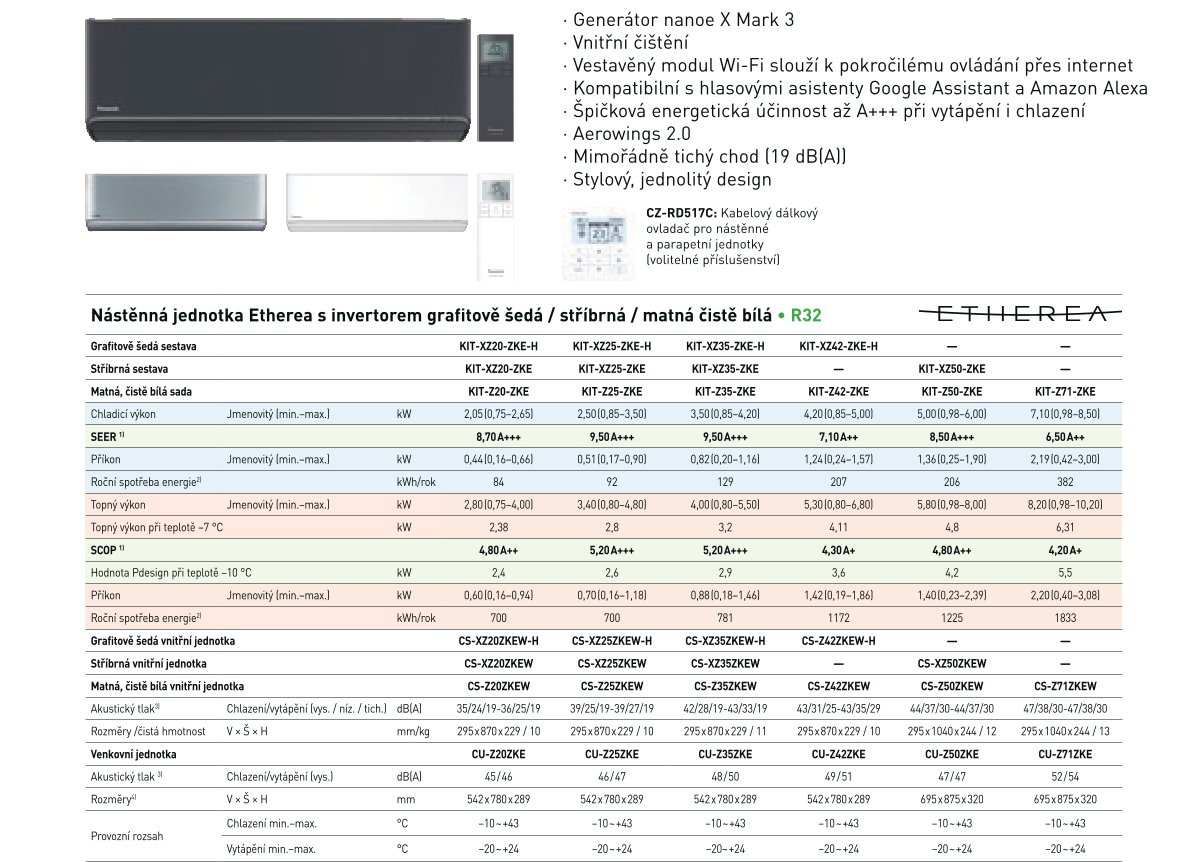Click 'Mimořádně tichý chod (19 dB(A))' line
Image resolution: width=1187 pixels, height=862 pixels.
pos(709,157)
